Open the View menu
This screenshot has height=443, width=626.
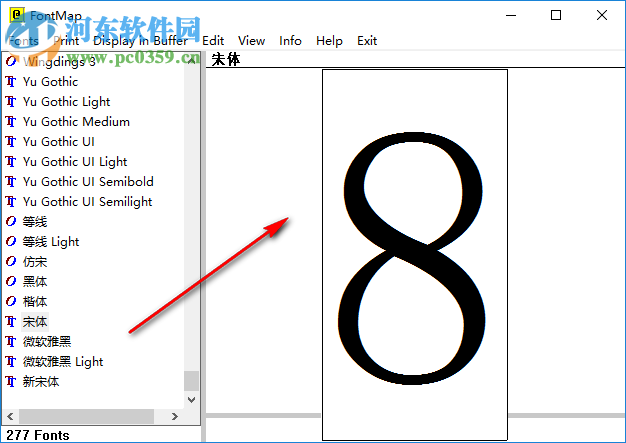(x=251, y=41)
